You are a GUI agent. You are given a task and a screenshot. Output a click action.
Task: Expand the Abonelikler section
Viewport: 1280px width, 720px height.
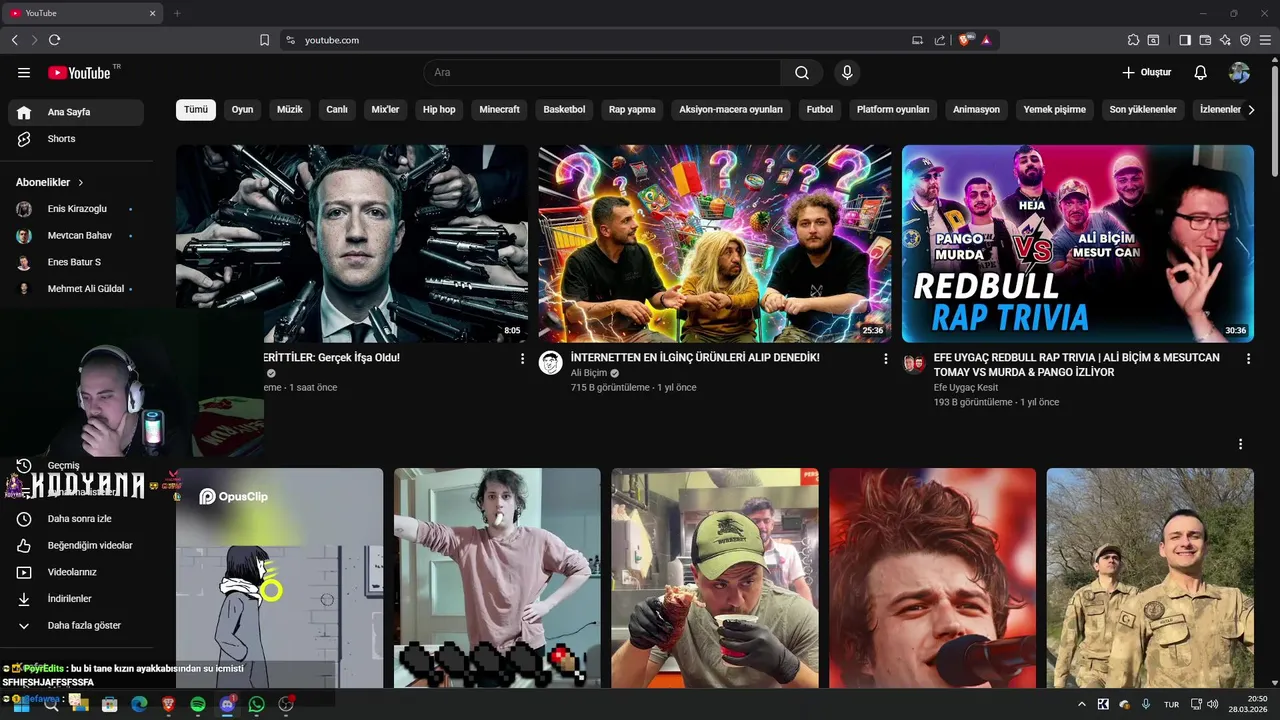50,183
